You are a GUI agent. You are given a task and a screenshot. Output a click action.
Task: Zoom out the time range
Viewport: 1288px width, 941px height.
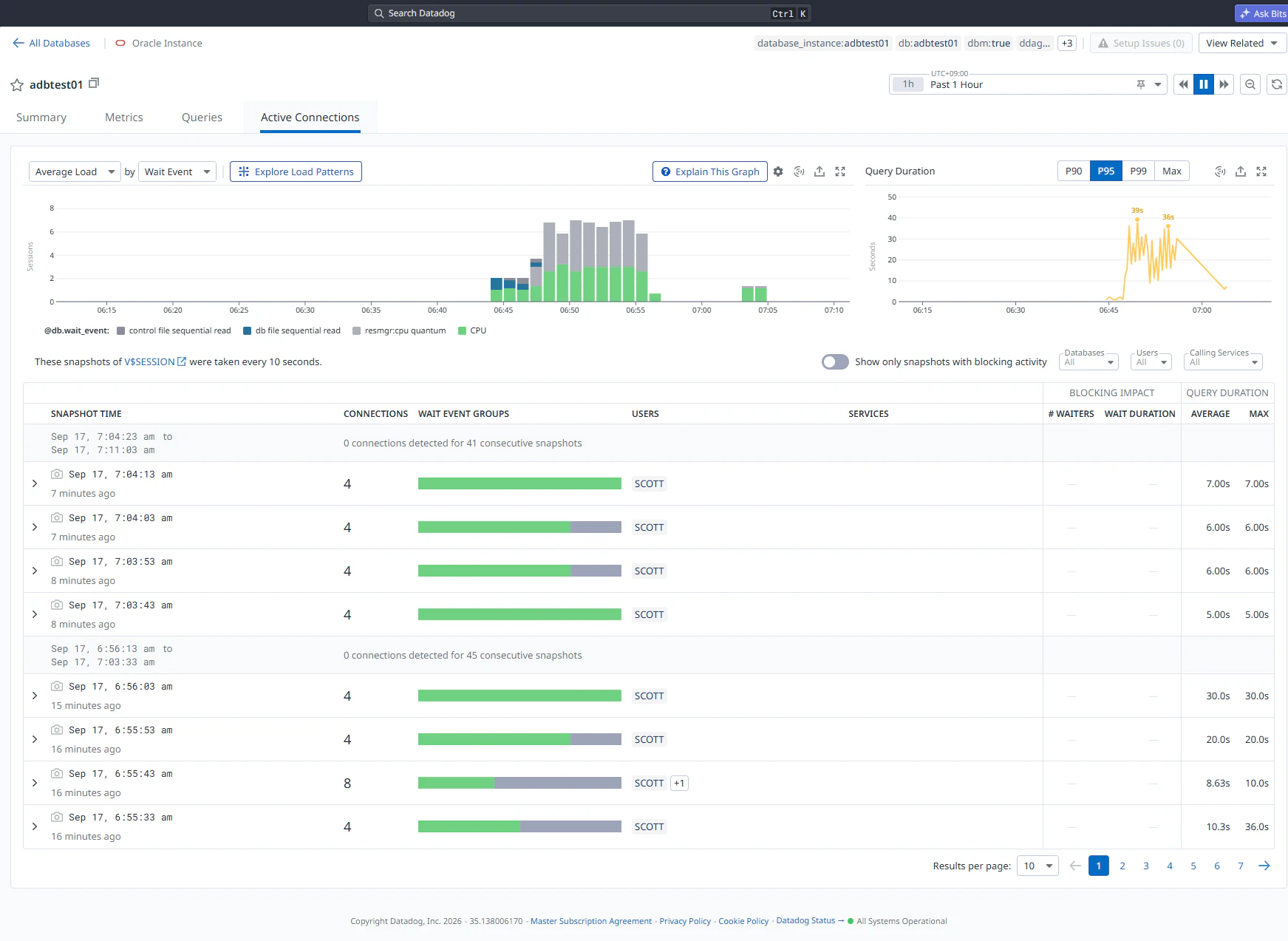pyautogui.click(x=1250, y=84)
